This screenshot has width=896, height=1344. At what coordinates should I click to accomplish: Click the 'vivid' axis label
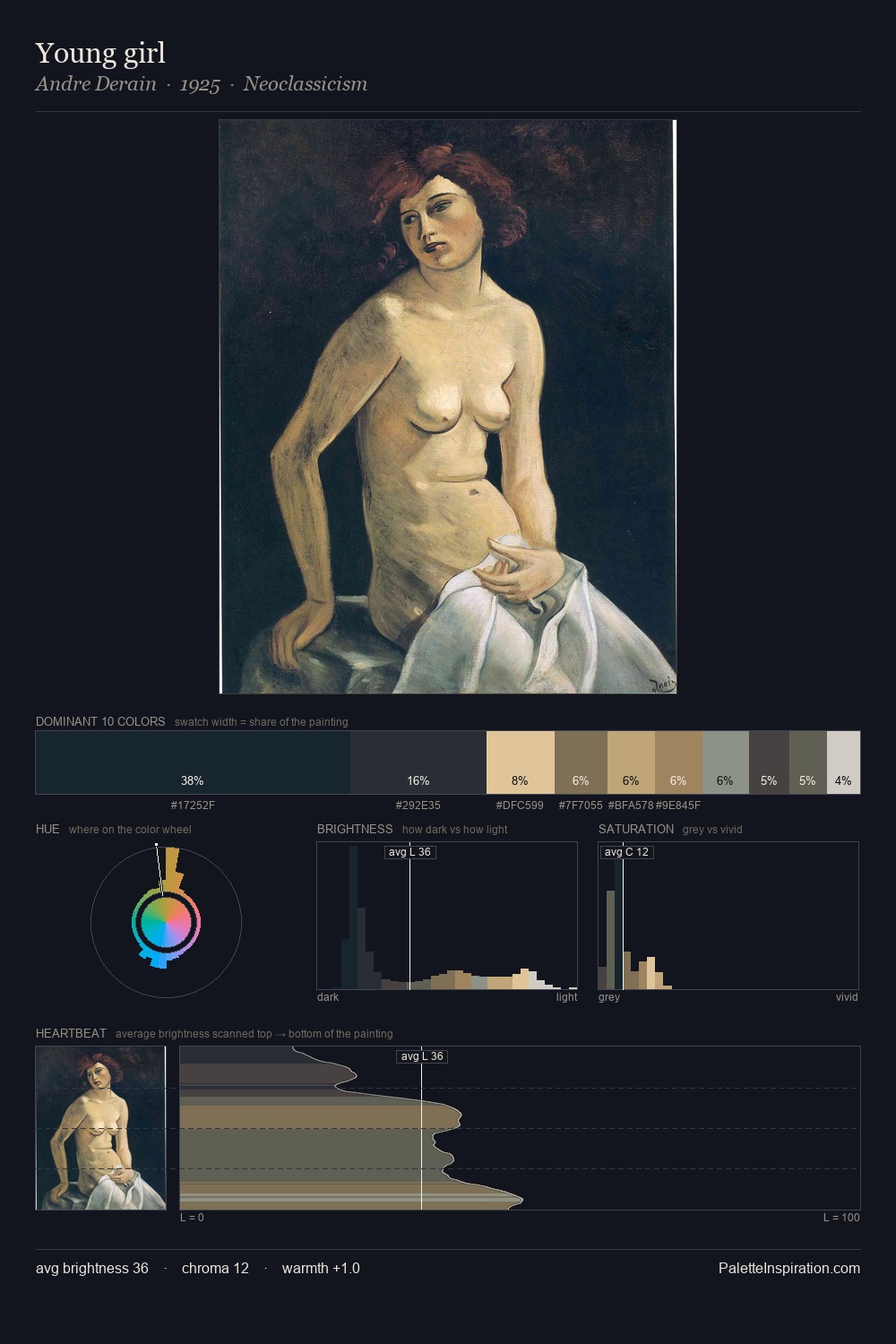pos(847,997)
